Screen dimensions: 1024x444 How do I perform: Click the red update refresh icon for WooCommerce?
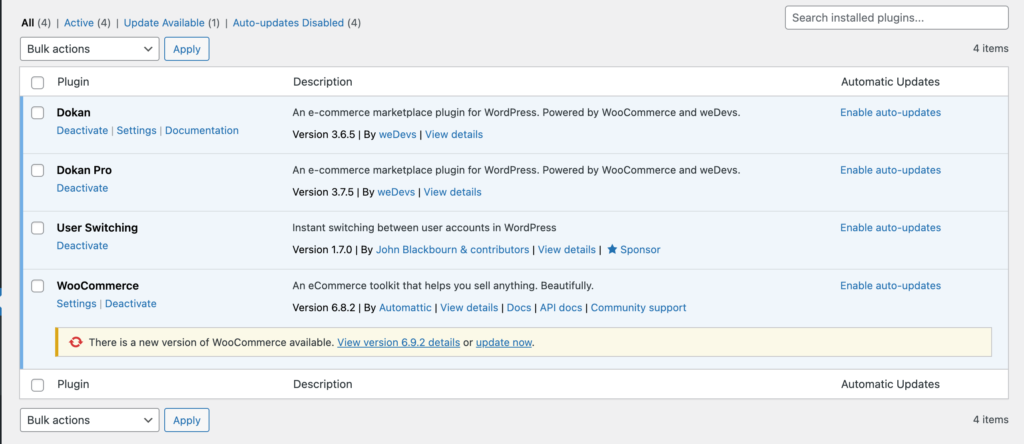(76, 342)
